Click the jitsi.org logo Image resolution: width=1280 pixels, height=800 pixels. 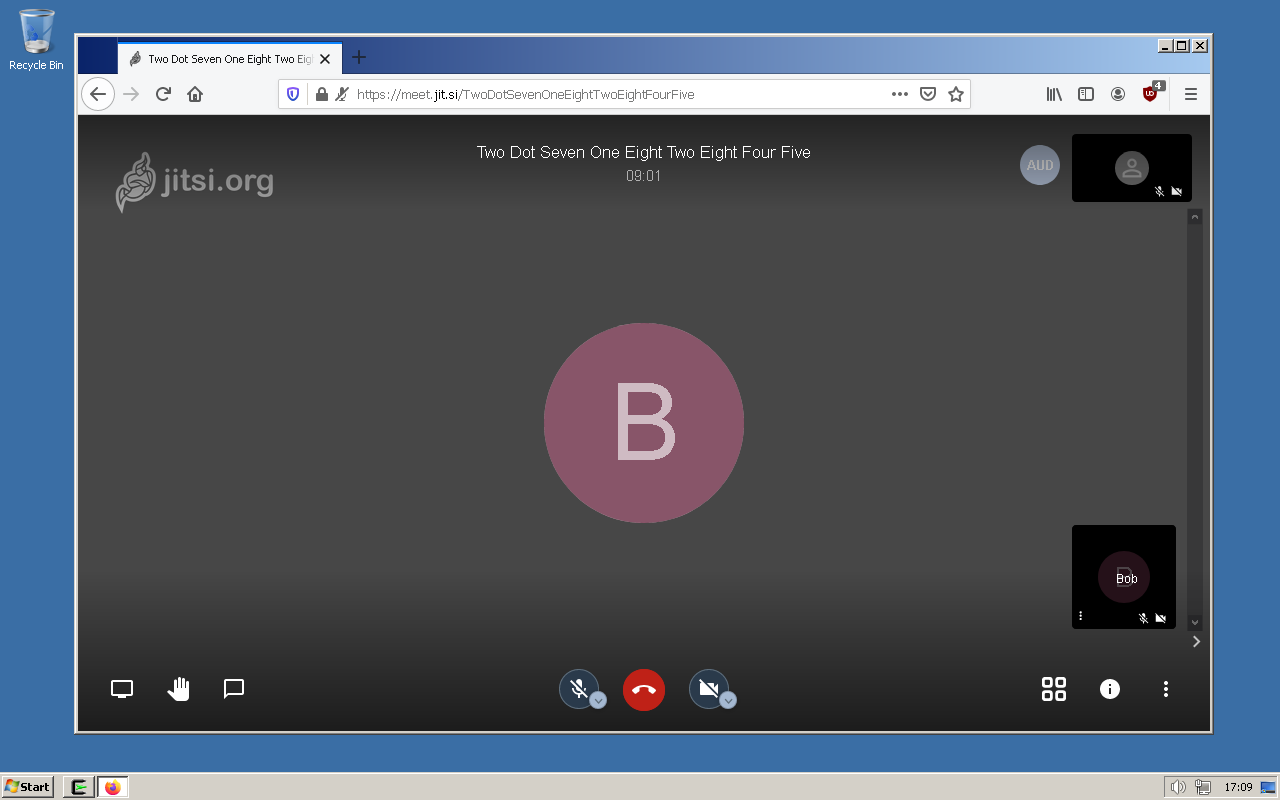tap(195, 182)
